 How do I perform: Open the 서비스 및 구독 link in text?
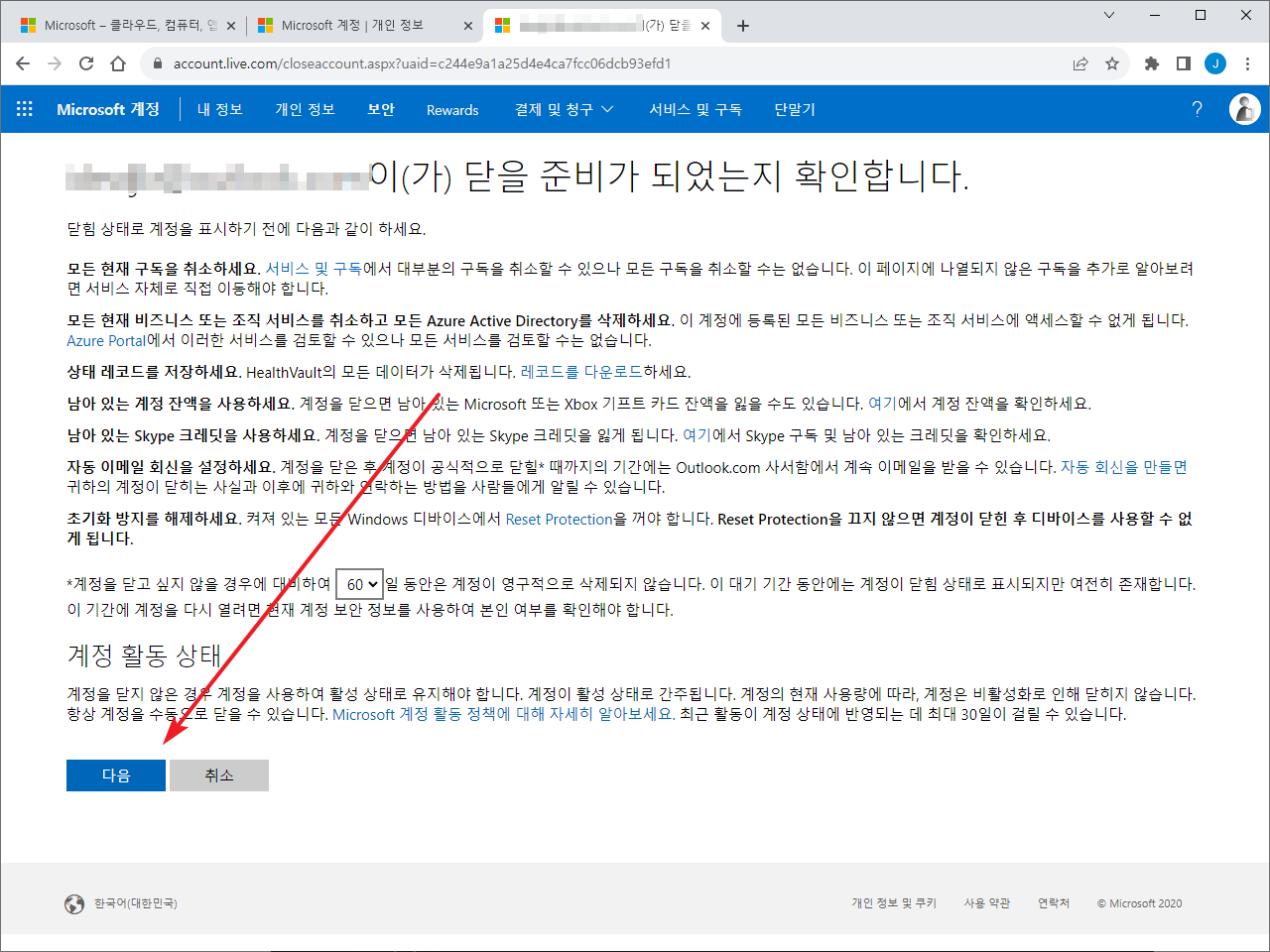[x=314, y=269]
